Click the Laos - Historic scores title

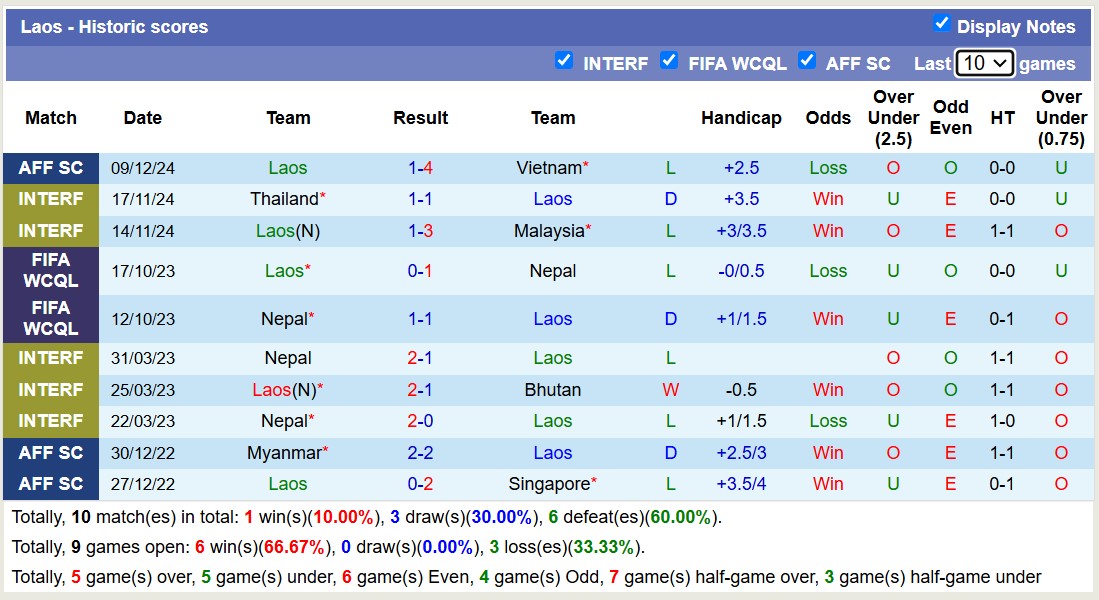click(114, 26)
